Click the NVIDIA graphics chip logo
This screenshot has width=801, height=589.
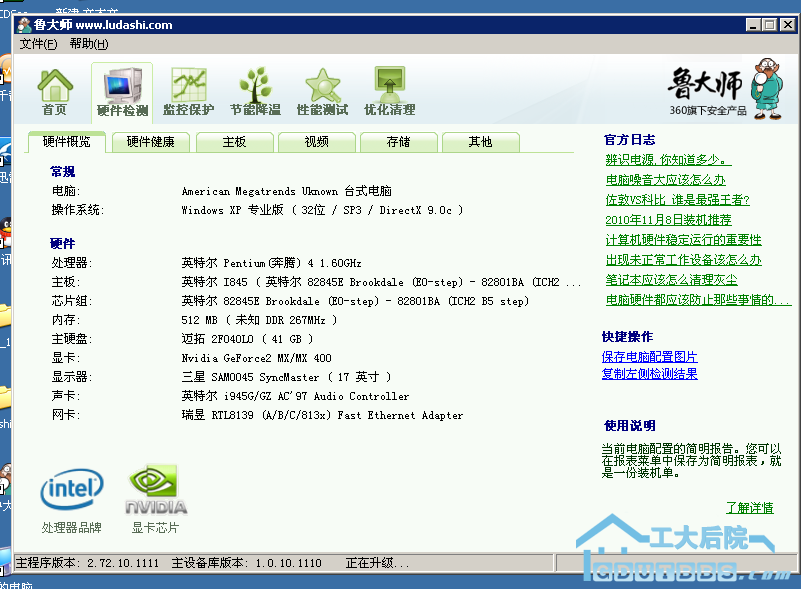tap(156, 489)
